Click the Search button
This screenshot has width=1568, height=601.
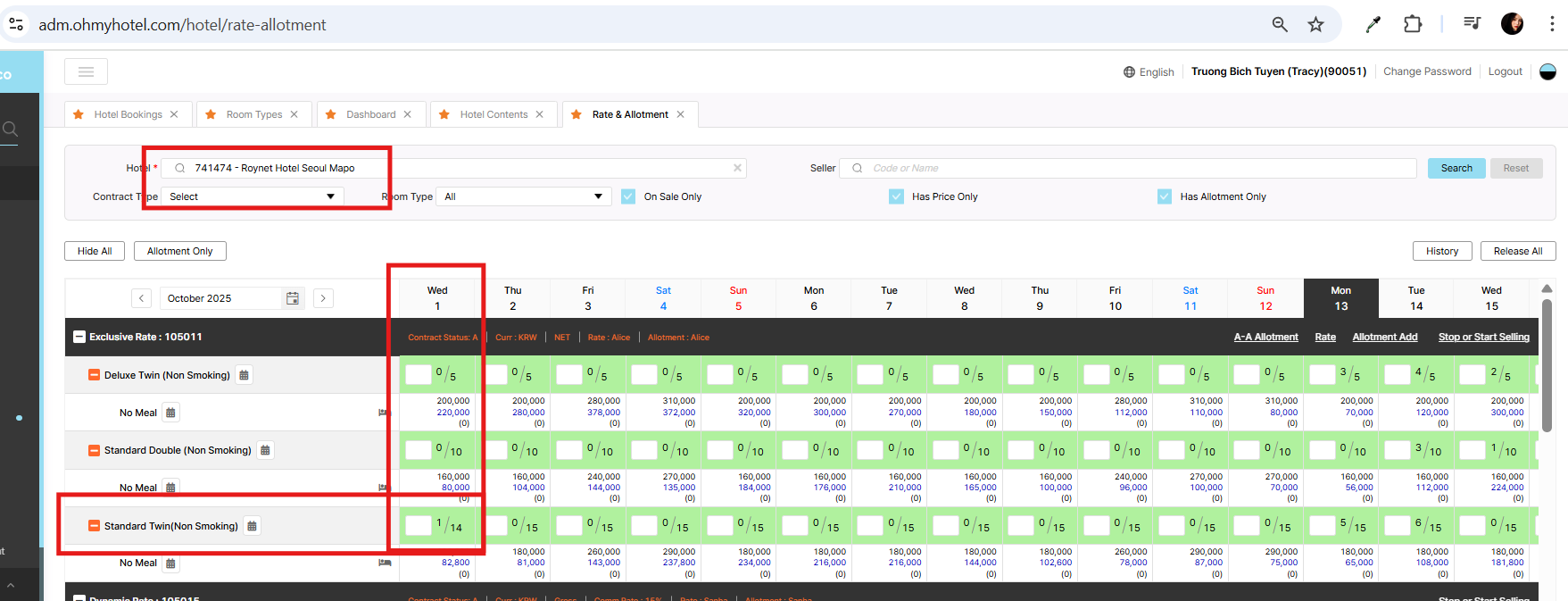(x=1456, y=168)
